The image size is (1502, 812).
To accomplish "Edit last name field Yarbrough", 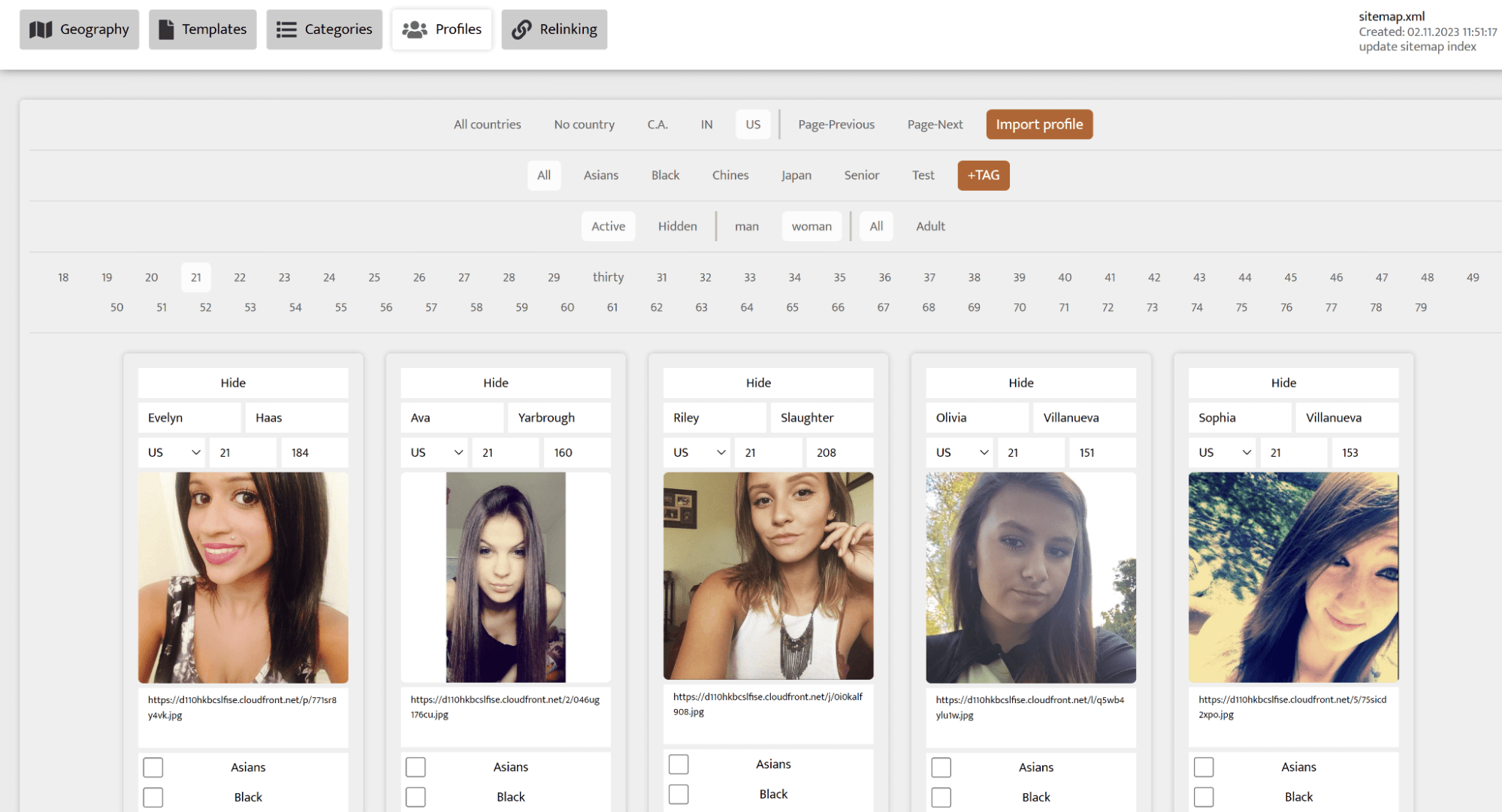I will pos(559,418).
